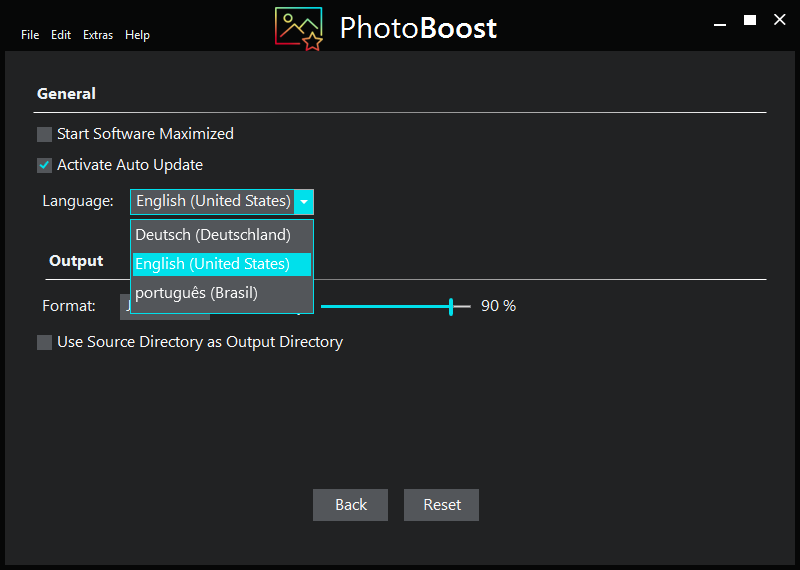Click the Format: label
Image resolution: width=800 pixels, height=570 pixels.
point(69,306)
